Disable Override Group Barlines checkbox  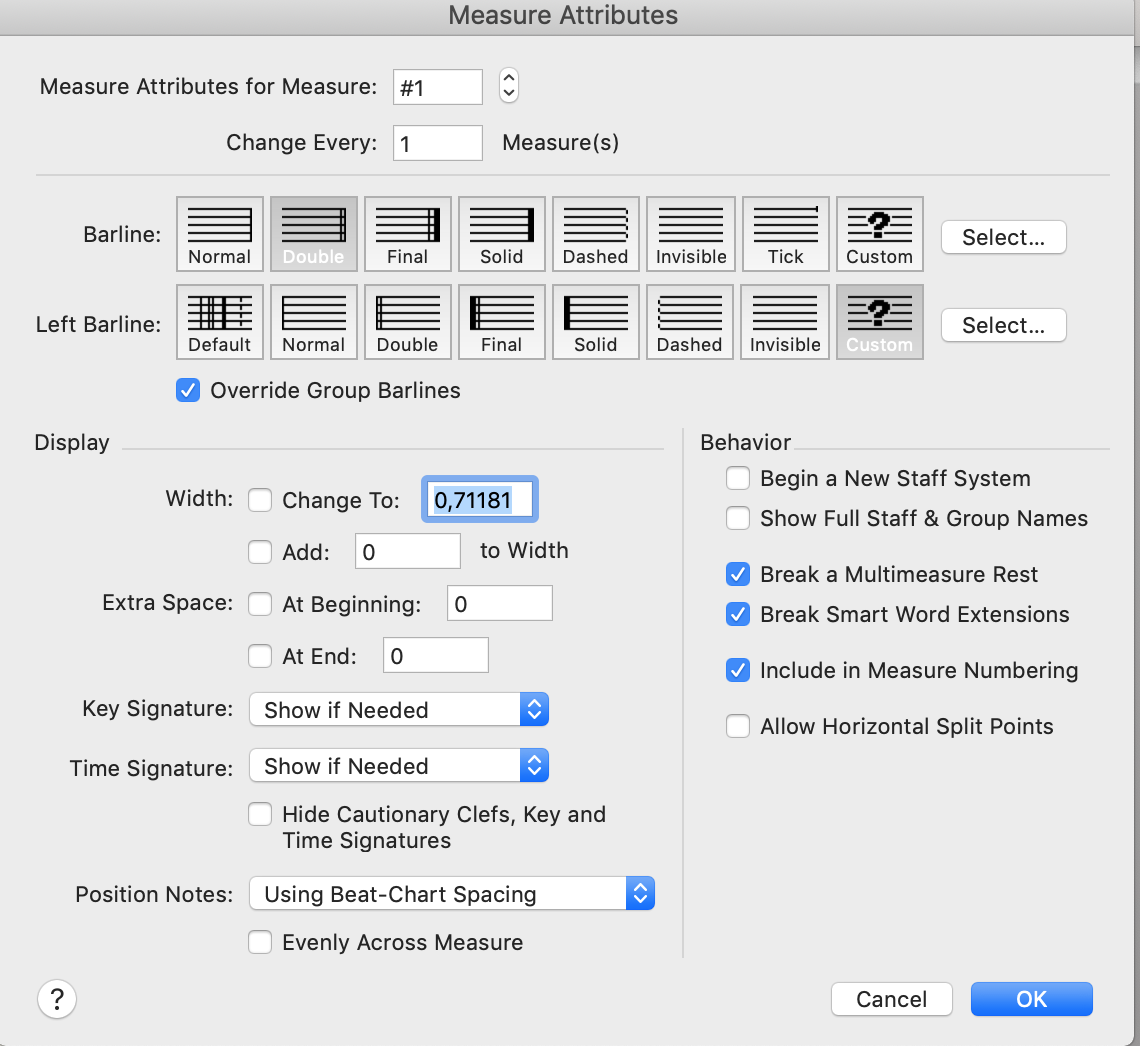[188, 390]
